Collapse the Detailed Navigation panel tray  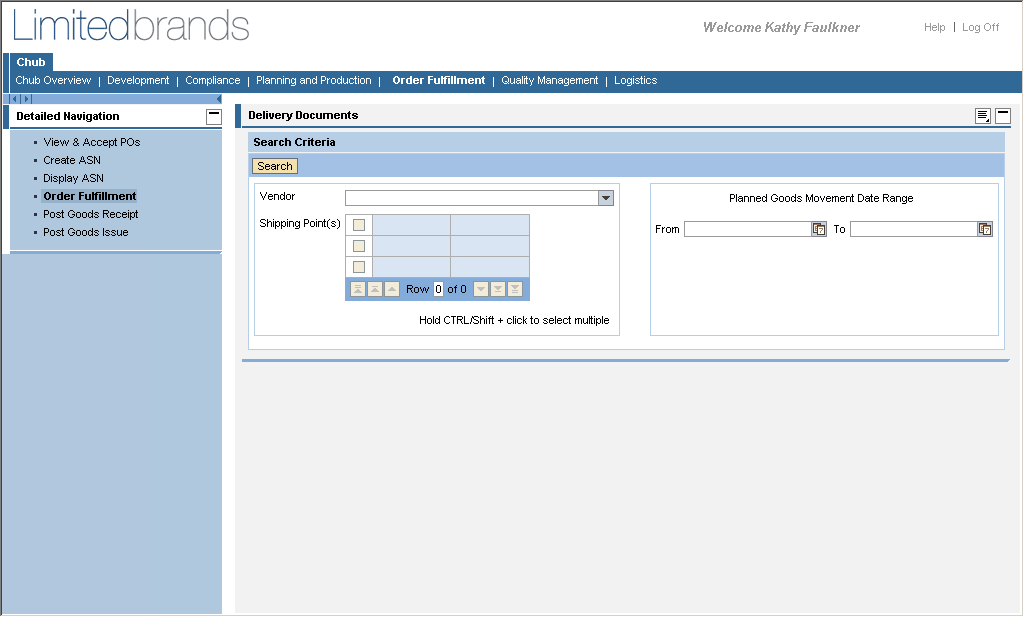point(214,117)
